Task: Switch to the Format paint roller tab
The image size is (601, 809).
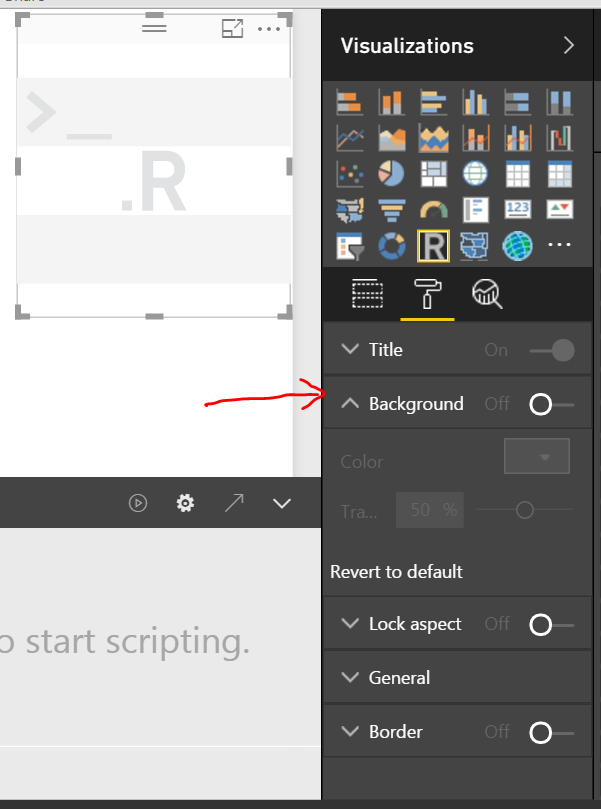Action: click(427, 294)
